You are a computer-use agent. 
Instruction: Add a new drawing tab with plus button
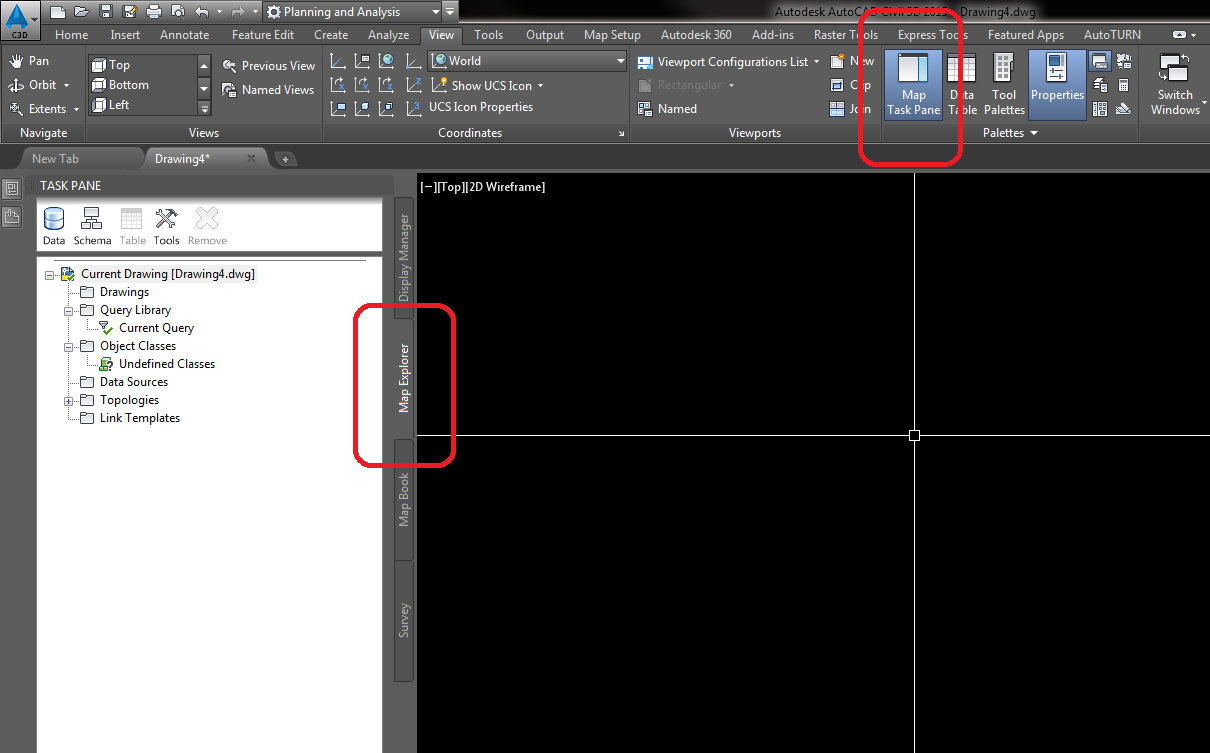(x=285, y=159)
